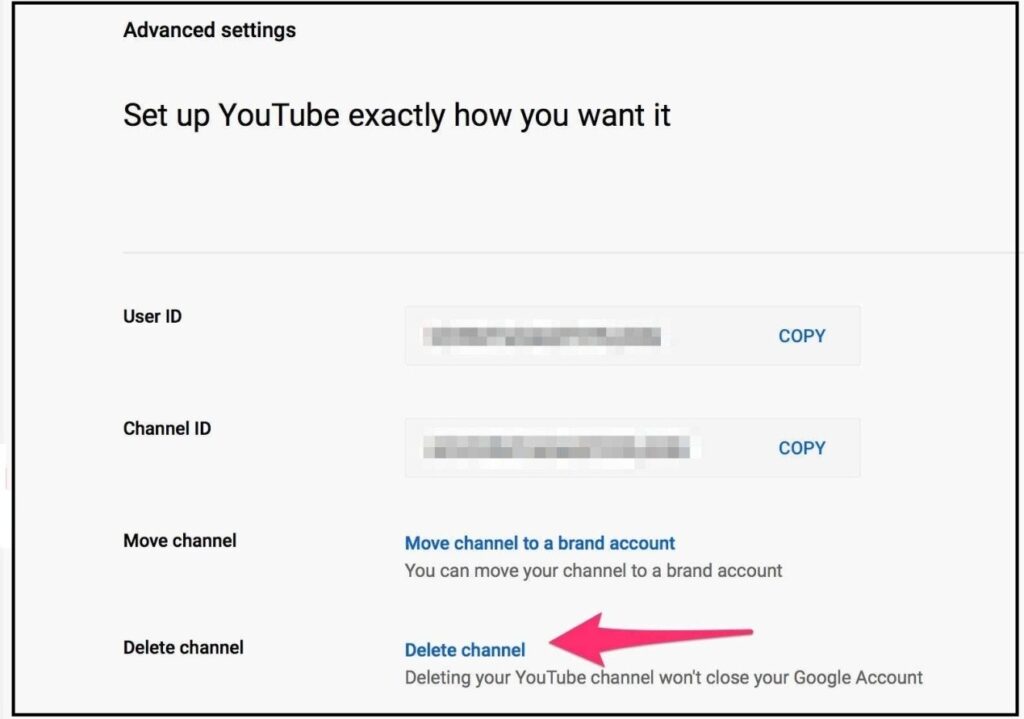Image resolution: width=1024 pixels, height=719 pixels.
Task: Click the Advanced settings heading
Action: coord(210,30)
